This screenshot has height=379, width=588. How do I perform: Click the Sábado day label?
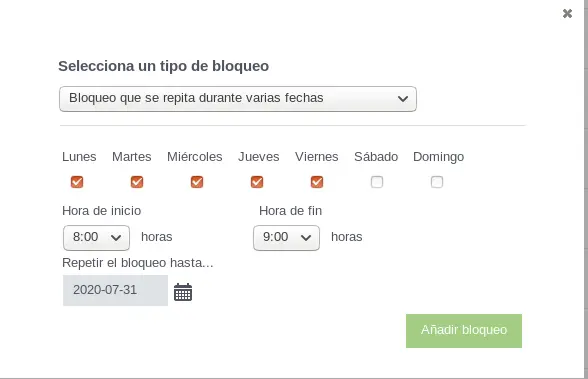376,156
